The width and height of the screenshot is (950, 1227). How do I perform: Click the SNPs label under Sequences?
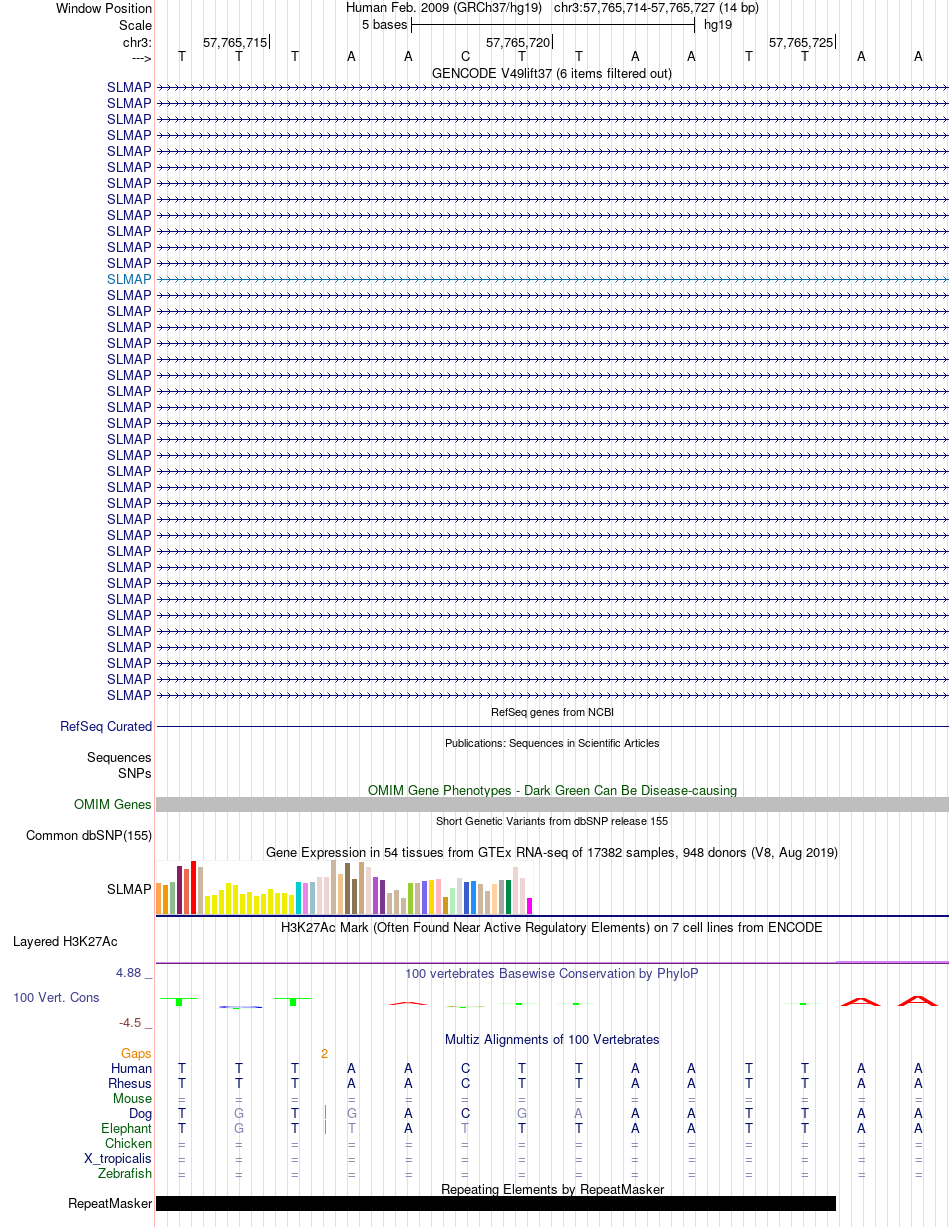tap(135, 773)
